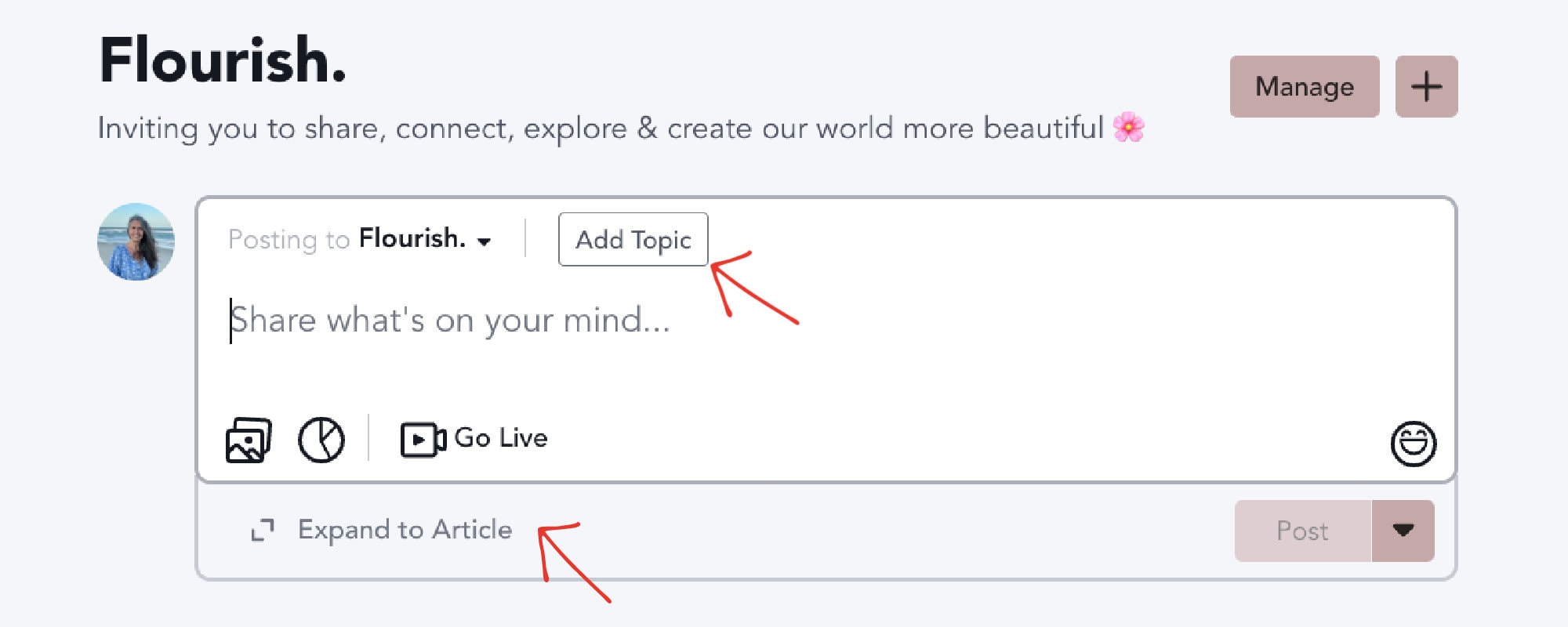
Task: Open the emoji picker smiley icon
Action: tap(1413, 444)
